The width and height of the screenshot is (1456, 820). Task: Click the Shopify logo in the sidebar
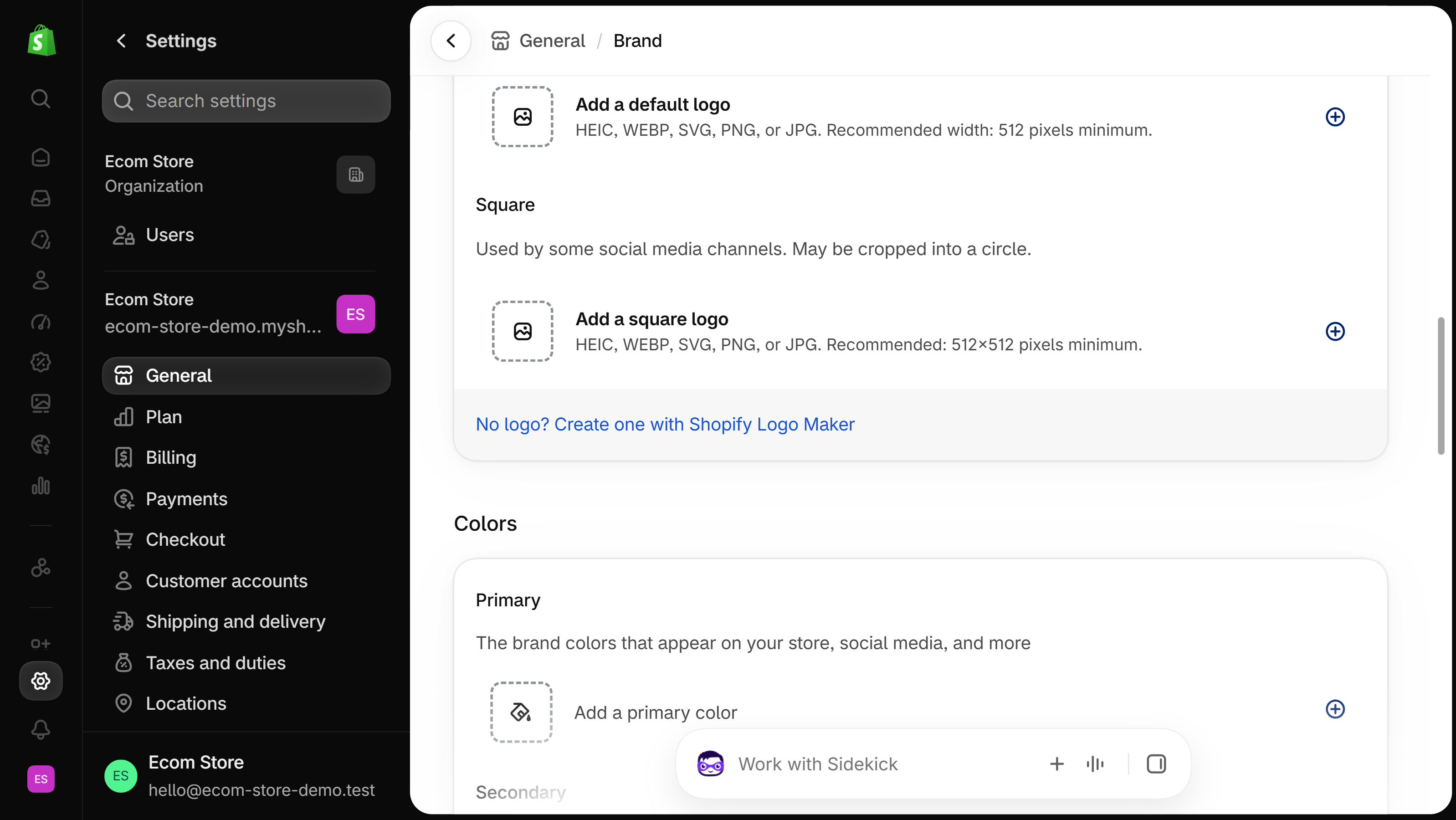pyautogui.click(x=41, y=40)
